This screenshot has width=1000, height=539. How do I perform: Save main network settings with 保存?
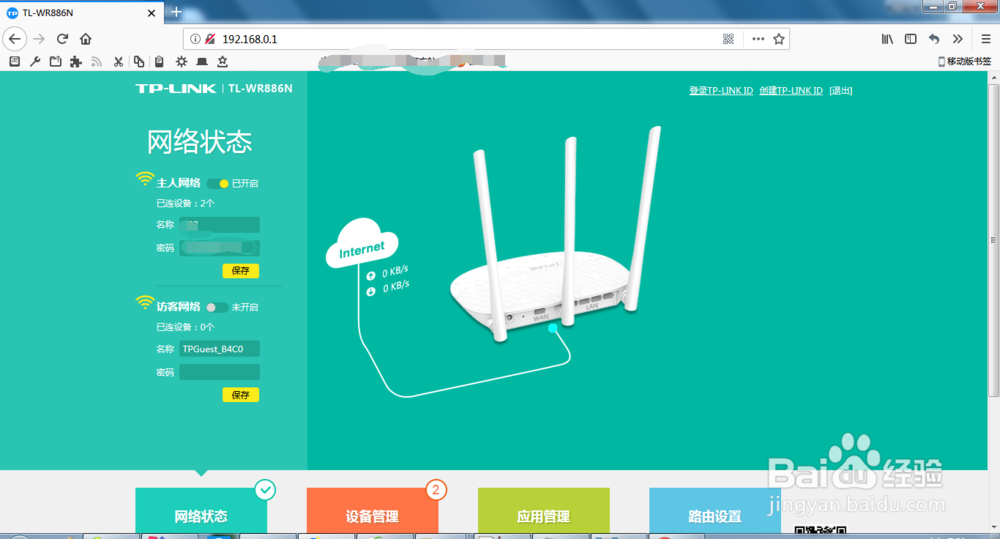click(240, 270)
